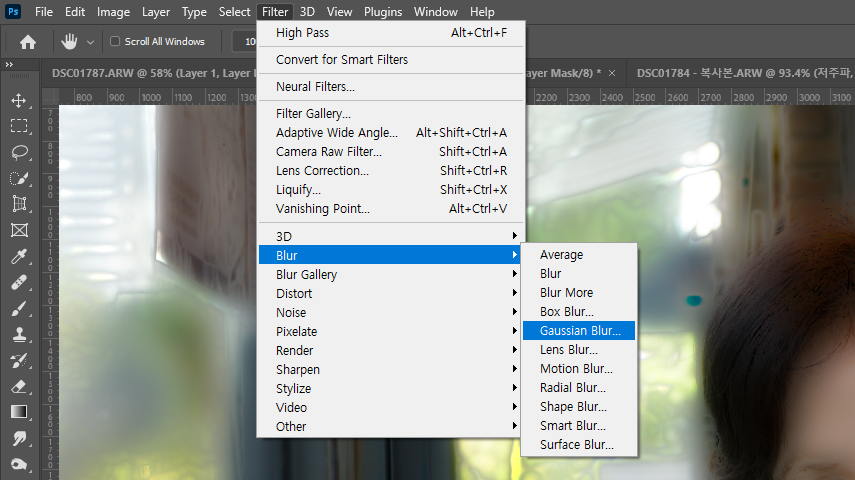Open Filter Gallery
The image size is (855, 480).
click(x=391, y=113)
